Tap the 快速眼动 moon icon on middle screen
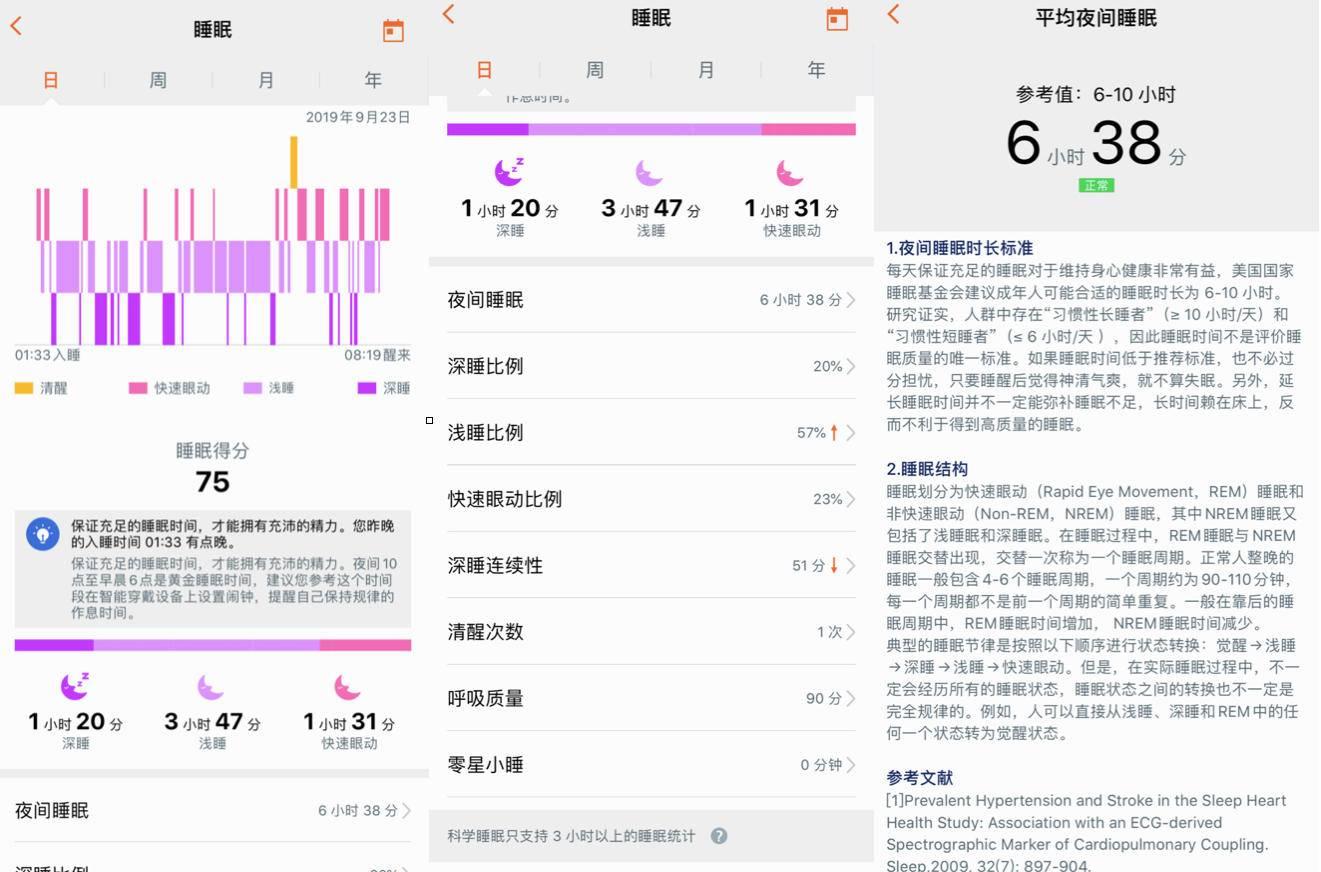Screen dimensions: 1321x872 pos(790,173)
